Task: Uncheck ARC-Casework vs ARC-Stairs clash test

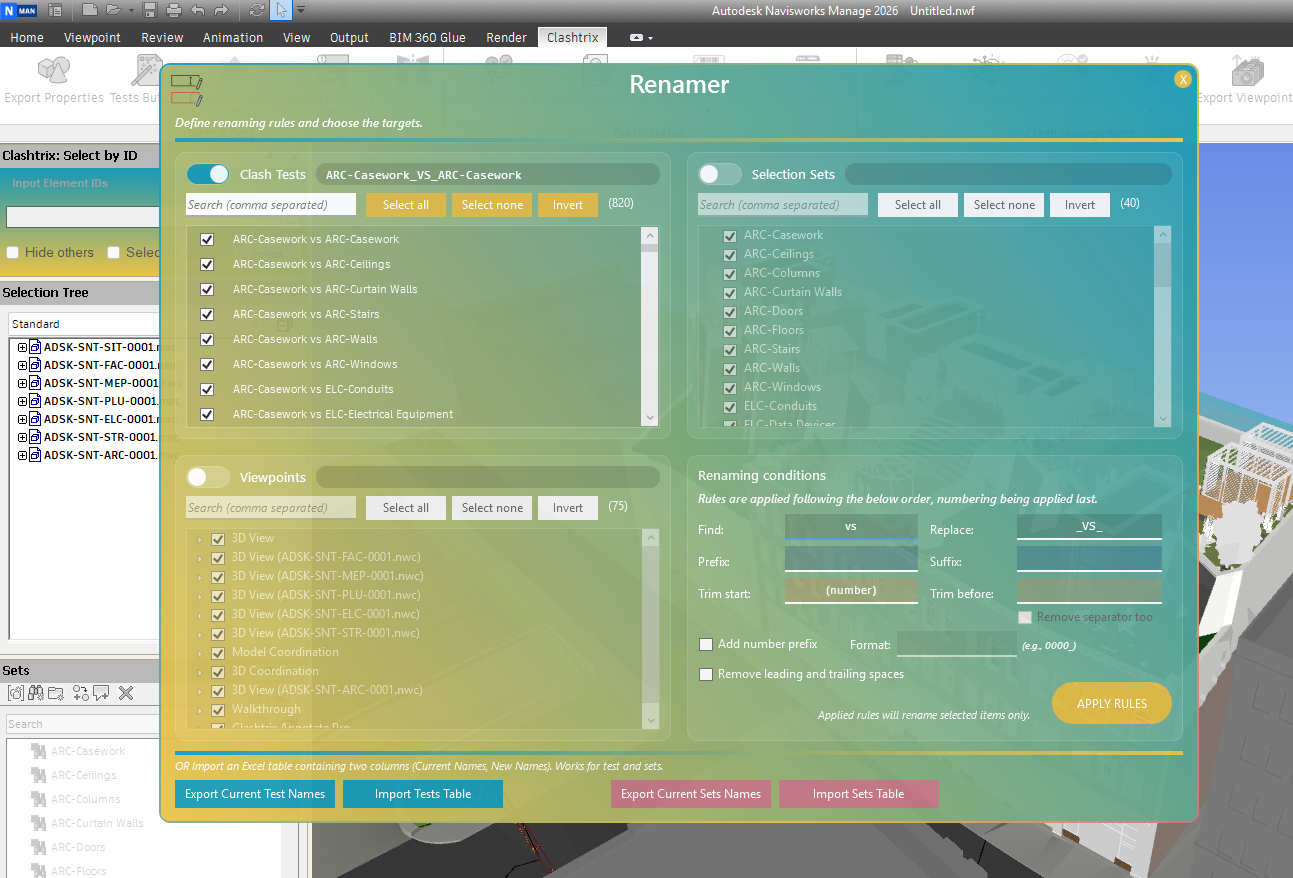Action: pyautogui.click(x=207, y=314)
